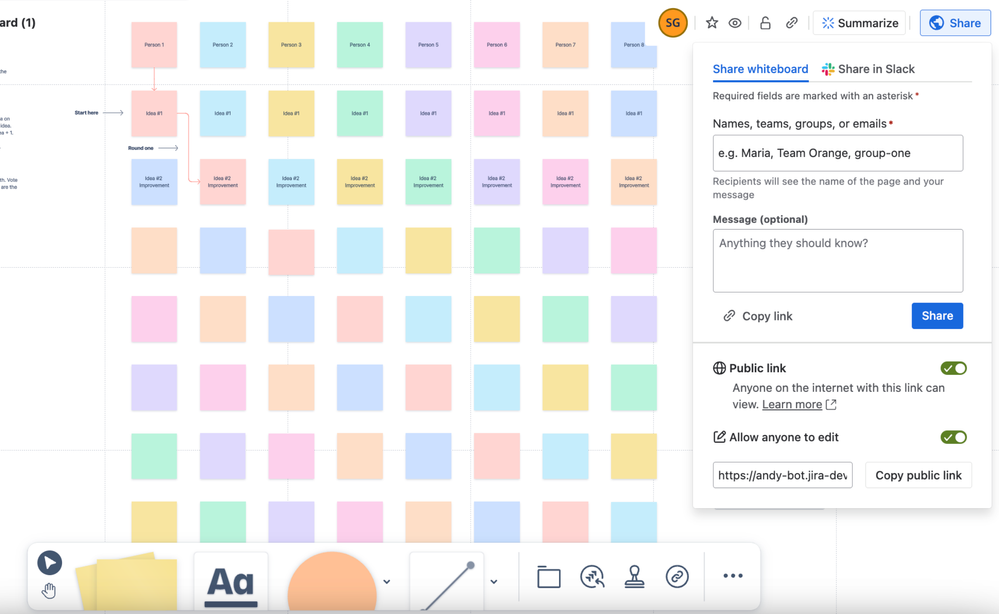The width and height of the screenshot is (999, 614).
Task: Click the public link URL field
Action: pos(782,475)
